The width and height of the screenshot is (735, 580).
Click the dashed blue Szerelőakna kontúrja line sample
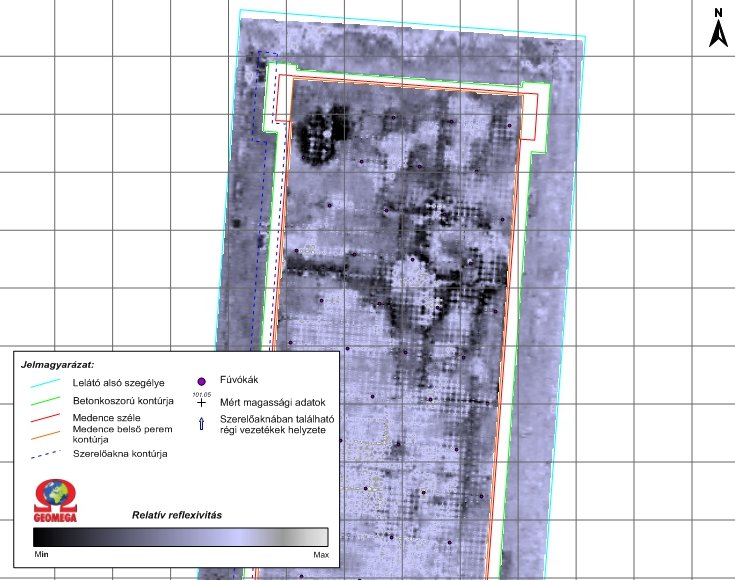coord(45,454)
